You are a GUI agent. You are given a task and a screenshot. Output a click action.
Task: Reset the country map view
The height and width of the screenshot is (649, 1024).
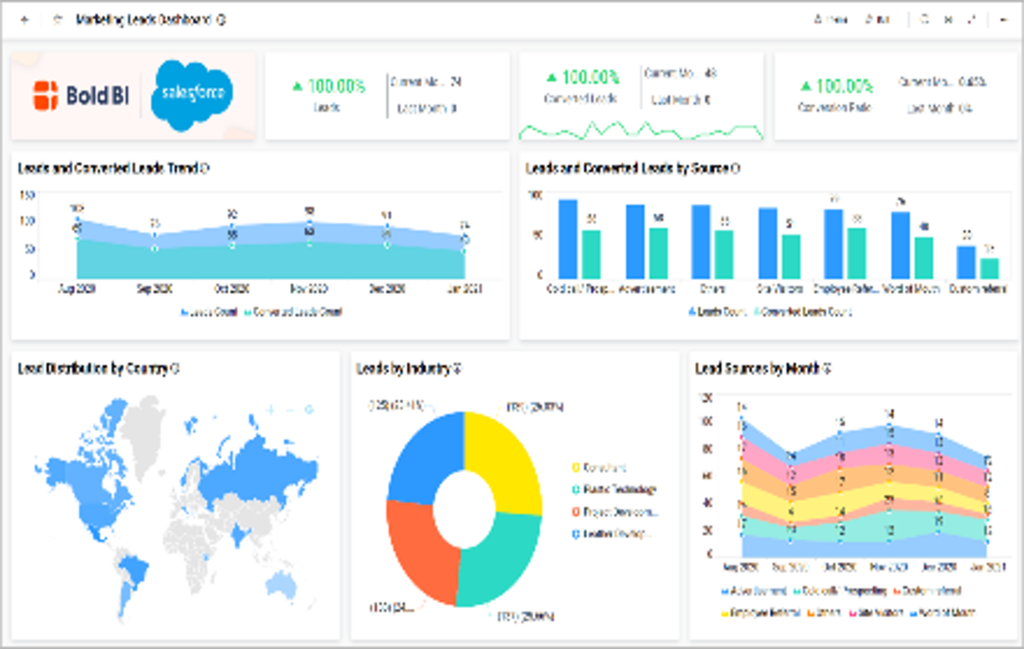click(310, 410)
